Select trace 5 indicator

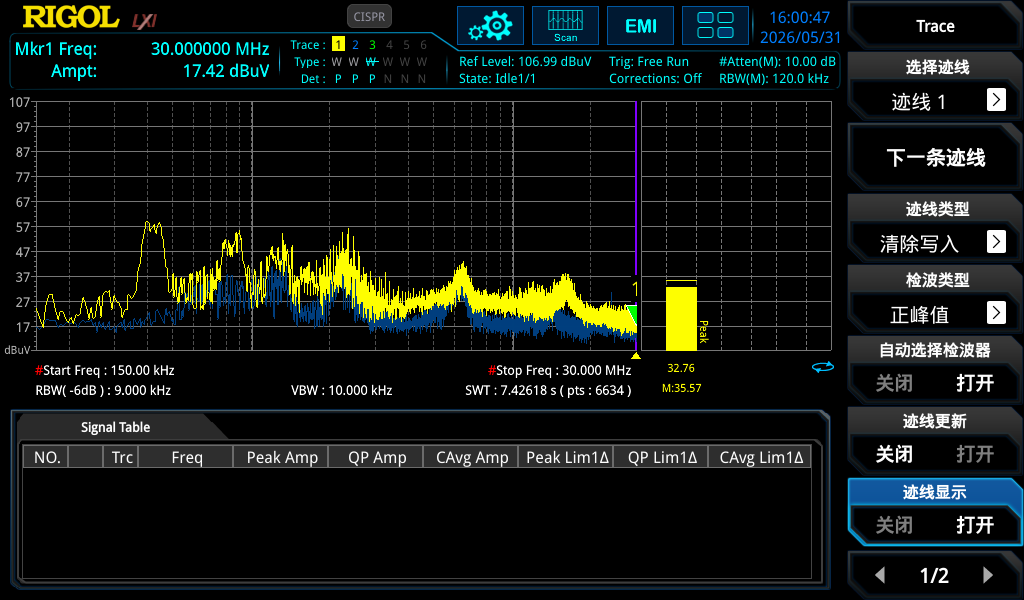406,44
